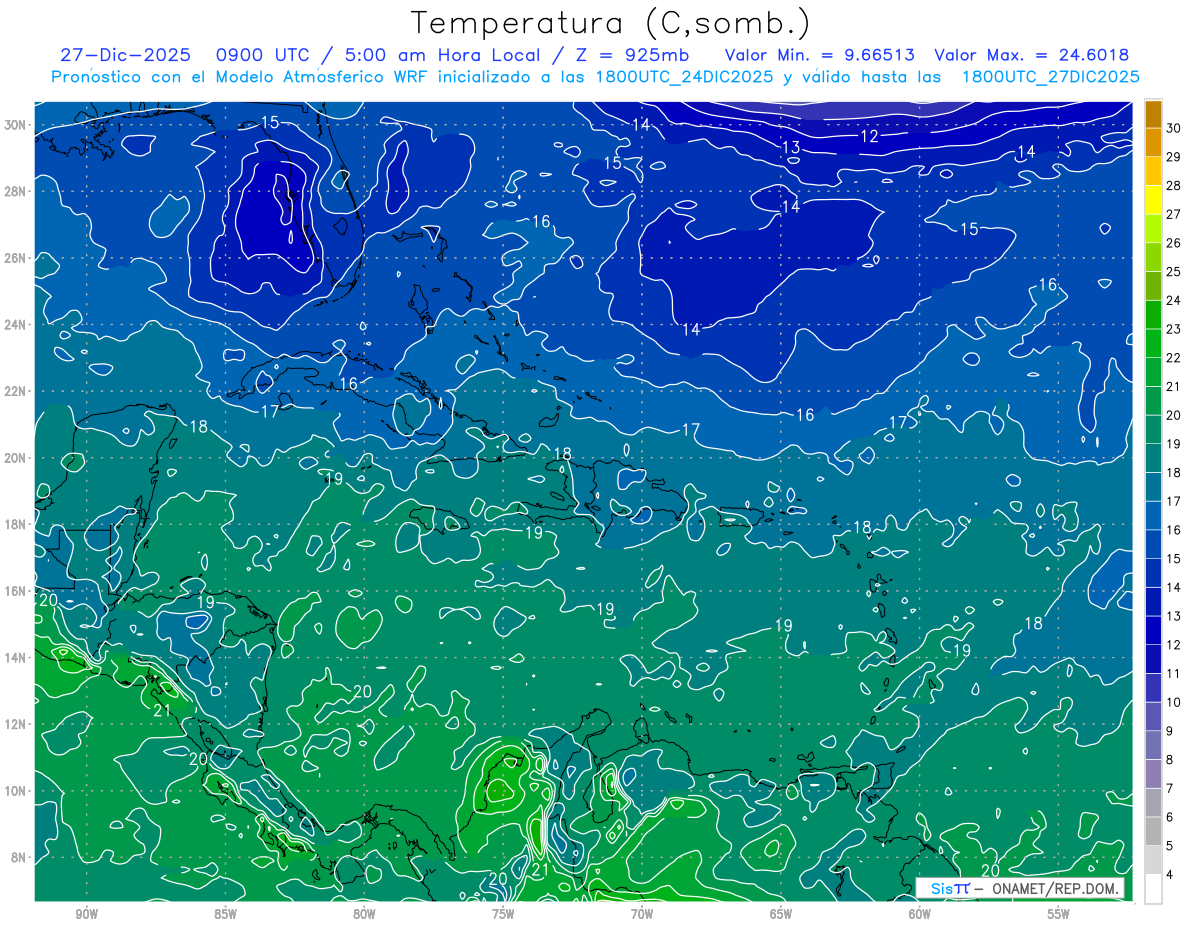Click the 26 value on the color legend
Screen dimensions: 1200x927
1174,243
